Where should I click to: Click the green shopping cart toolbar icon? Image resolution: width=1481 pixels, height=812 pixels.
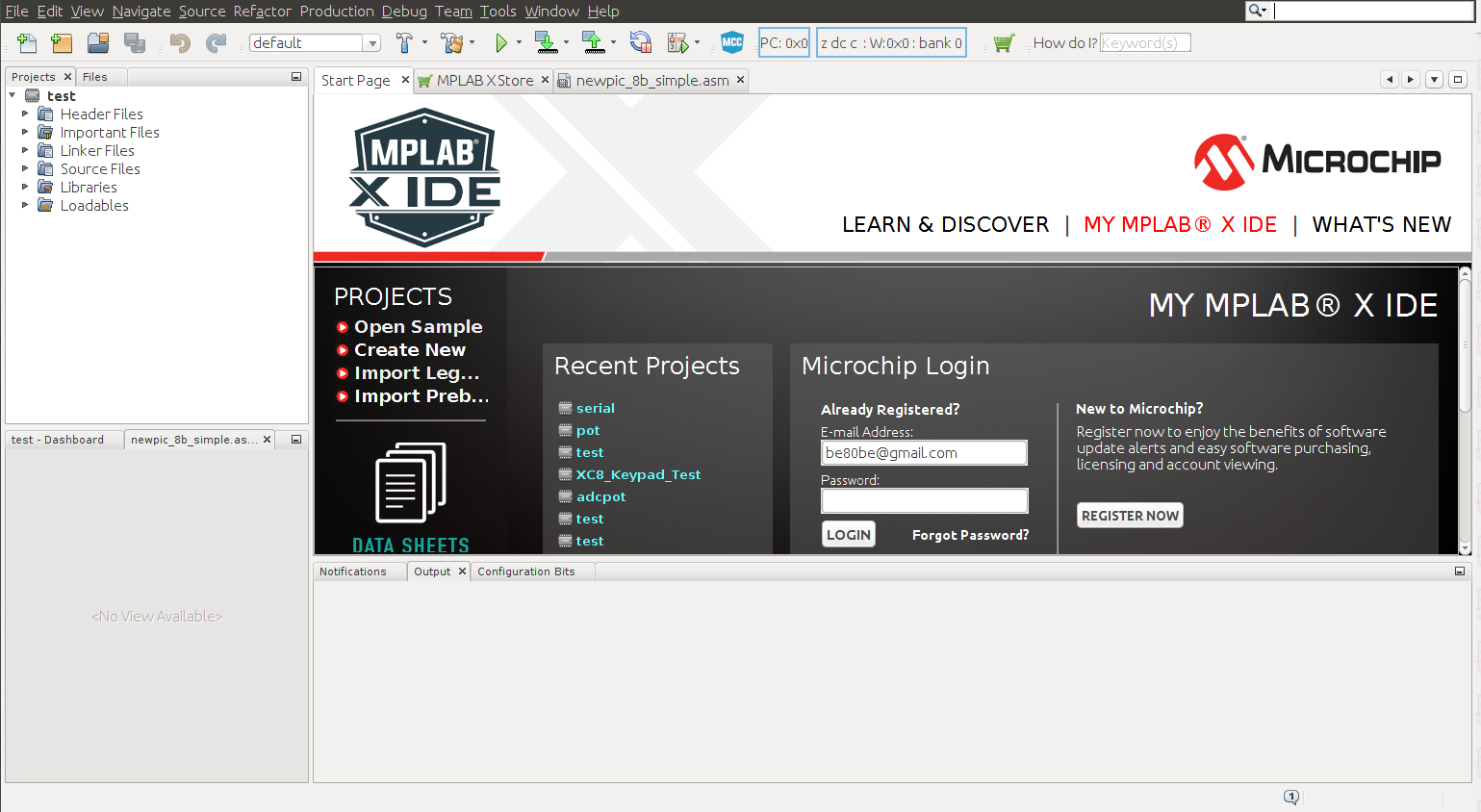pyautogui.click(x=1004, y=43)
